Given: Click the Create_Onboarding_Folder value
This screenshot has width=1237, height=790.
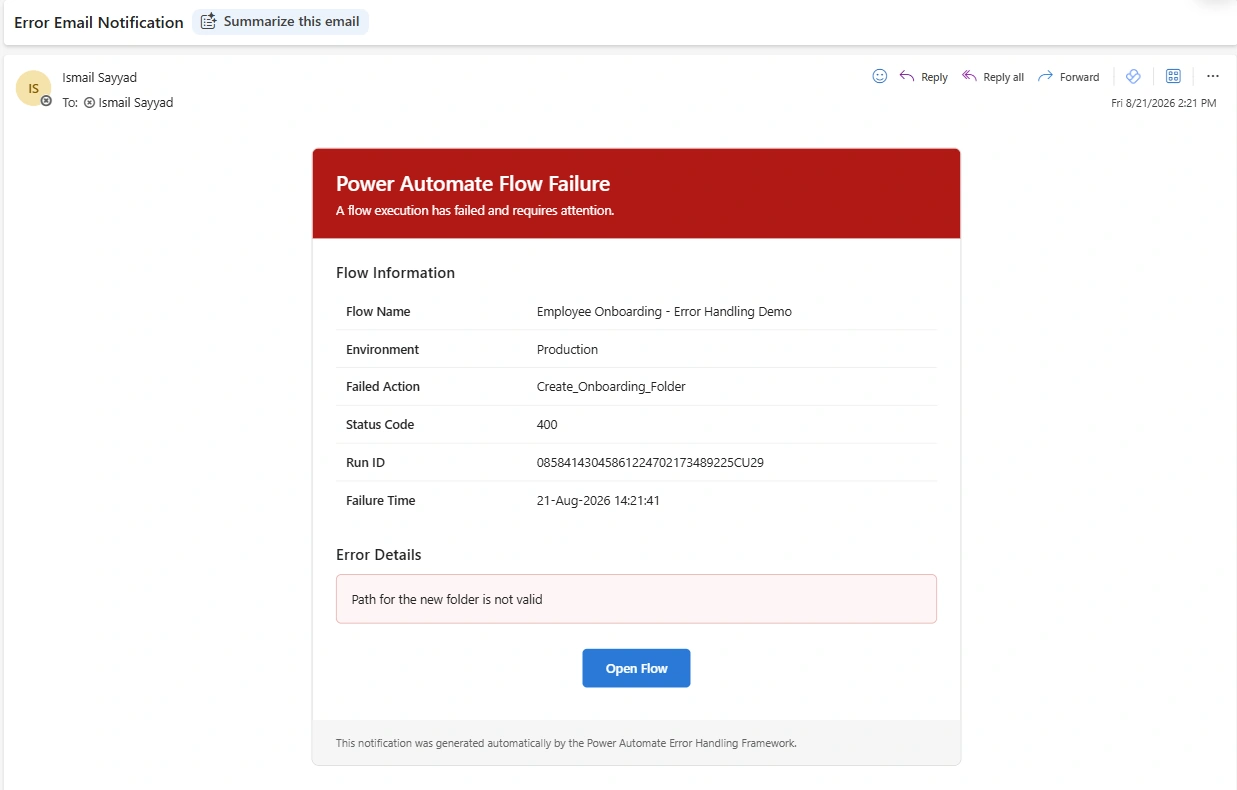Looking at the screenshot, I should coord(611,387).
